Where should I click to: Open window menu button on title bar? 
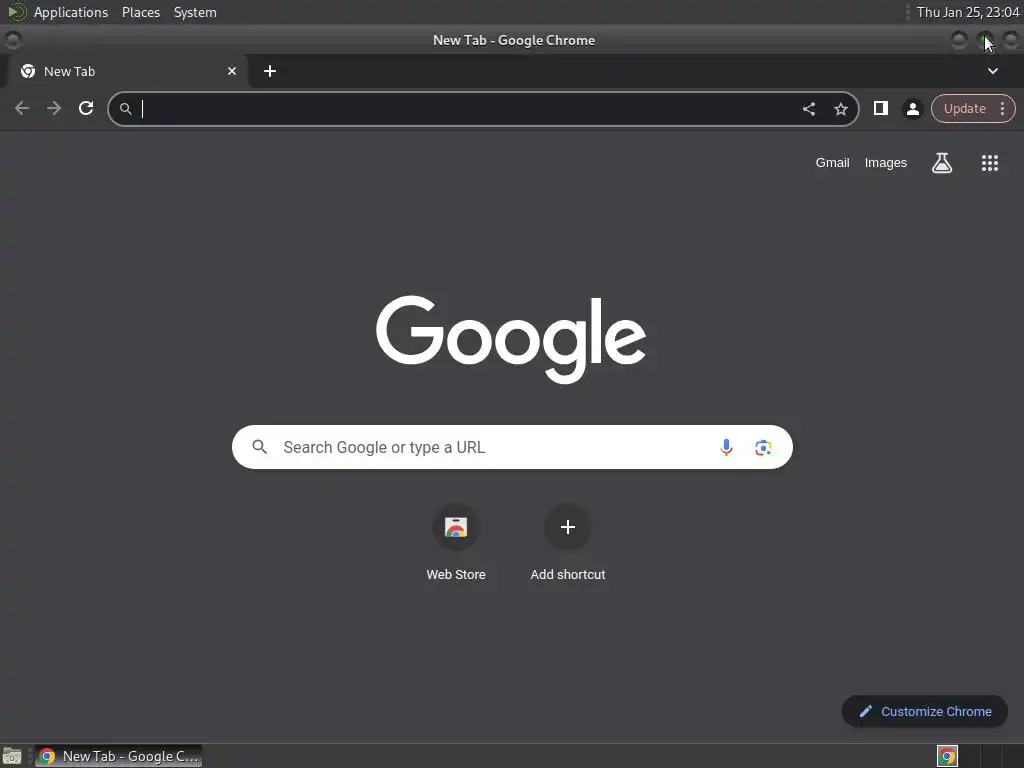point(12,40)
